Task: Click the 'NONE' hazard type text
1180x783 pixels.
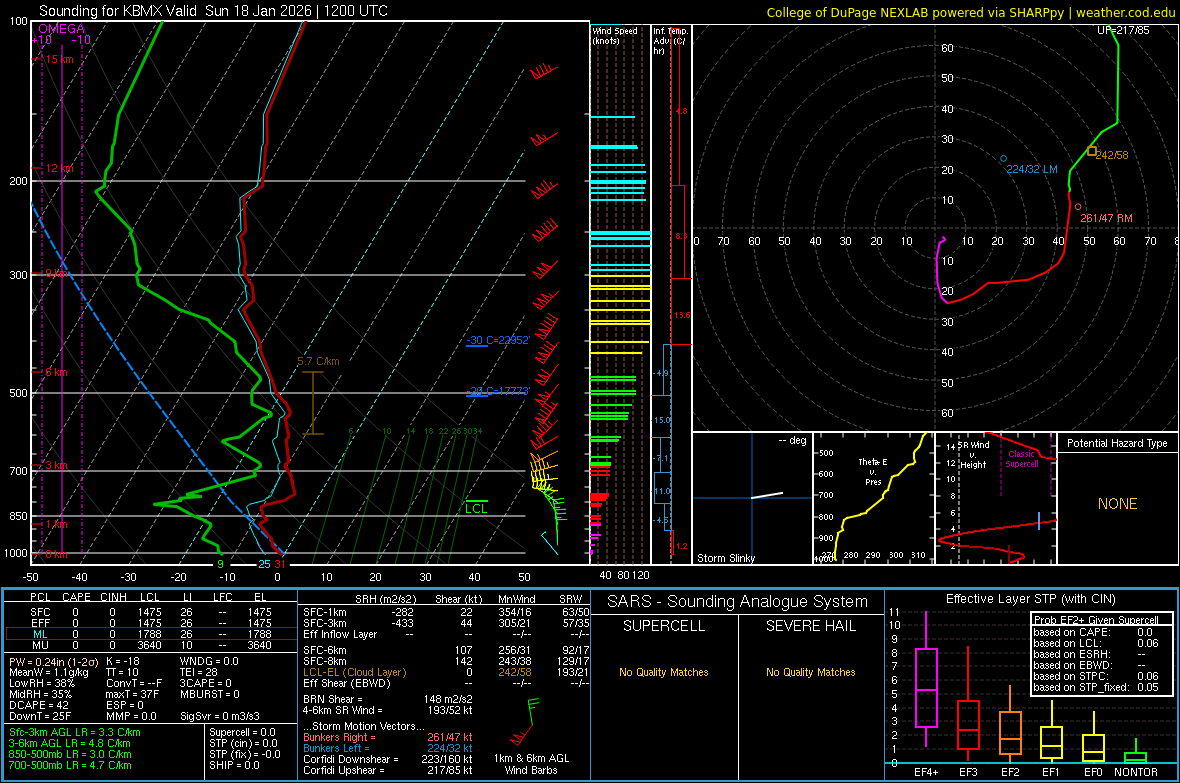Action: coord(1118,504)
